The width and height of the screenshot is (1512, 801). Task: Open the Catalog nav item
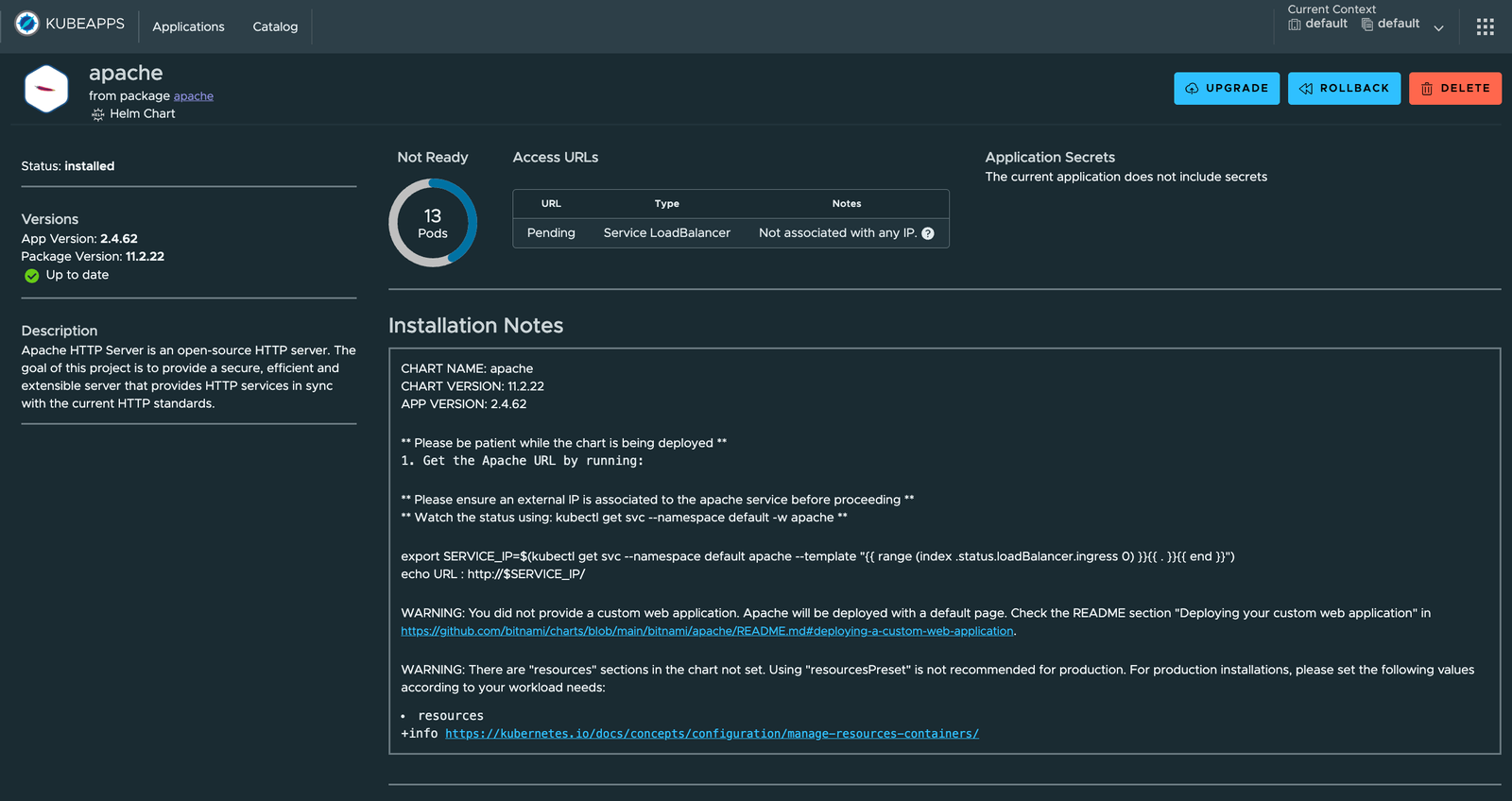point(275,26)
